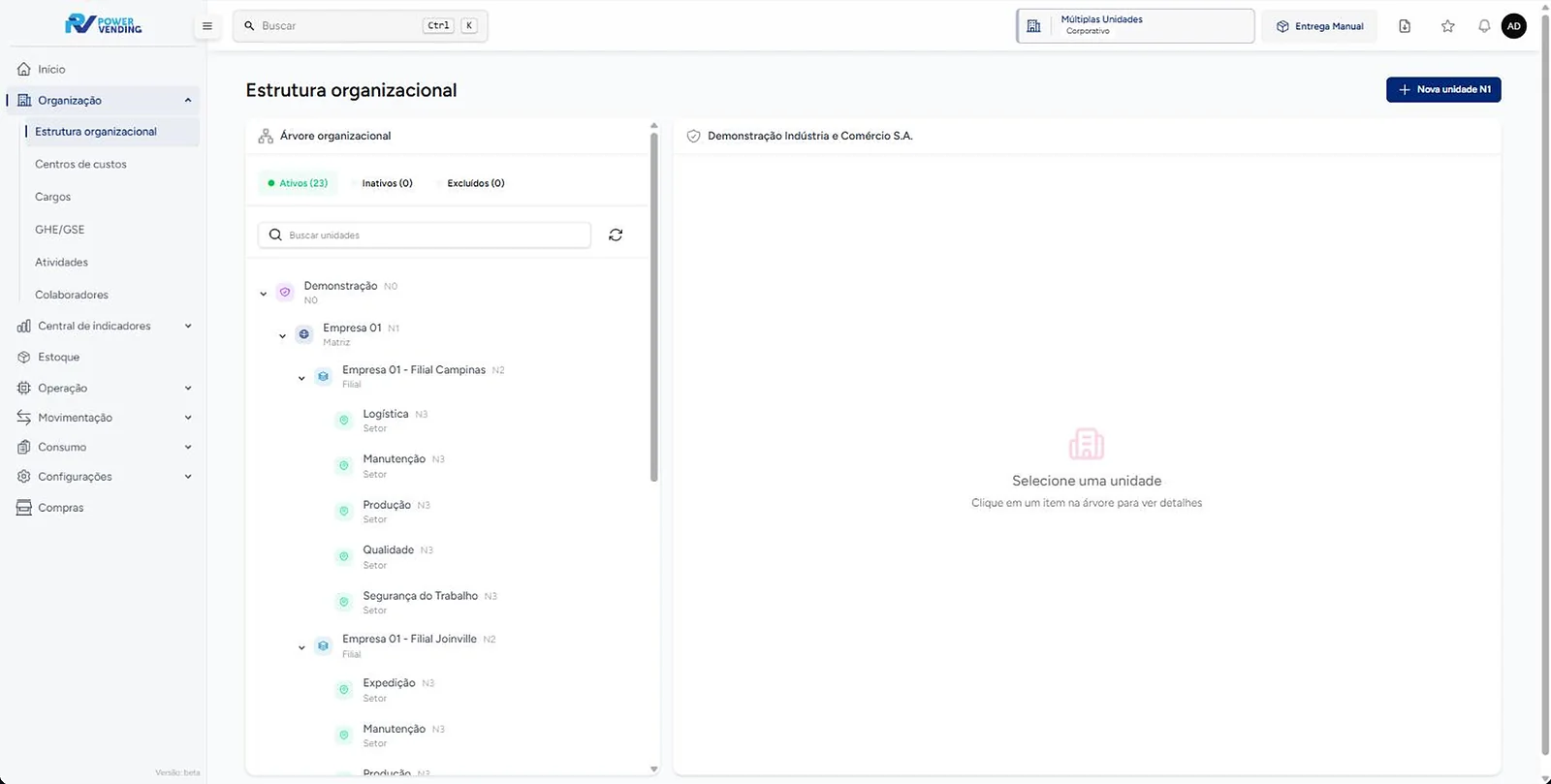Click the Filial Campinas unit icon

(323, 376)
